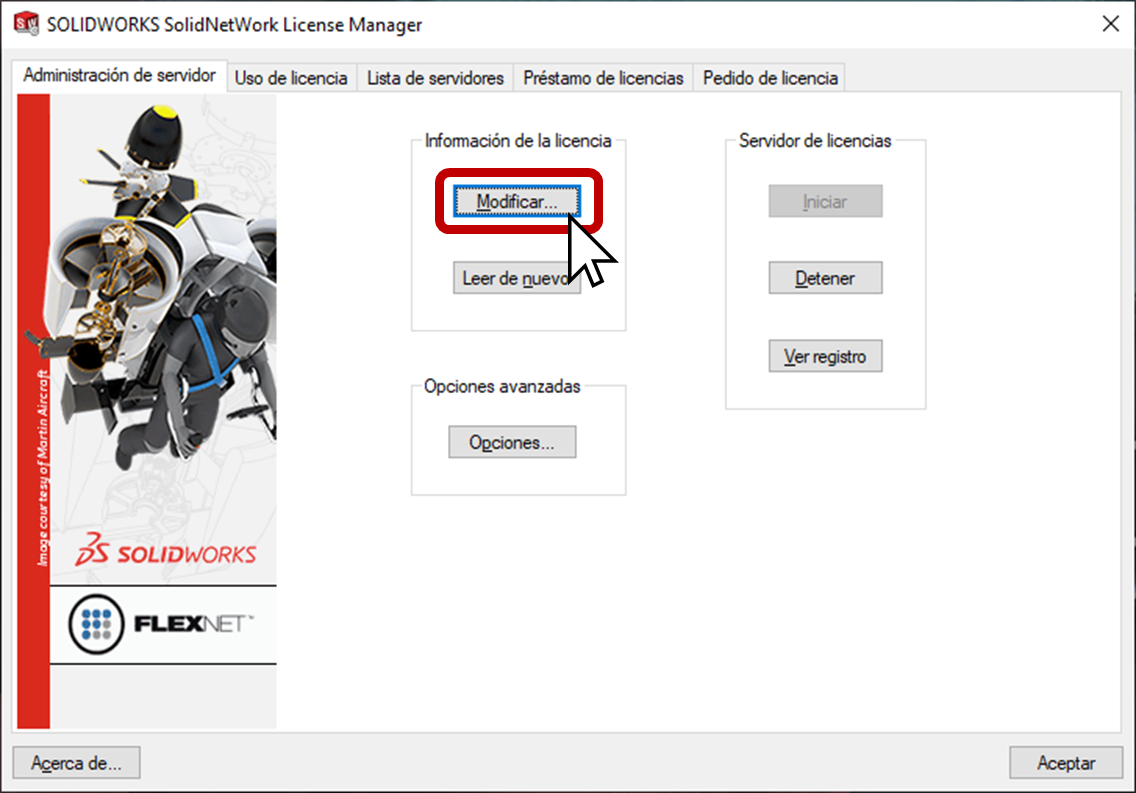Click the SOLIDWORKS app icon in title bar
Screen dimensions: 1136x793
27,23
